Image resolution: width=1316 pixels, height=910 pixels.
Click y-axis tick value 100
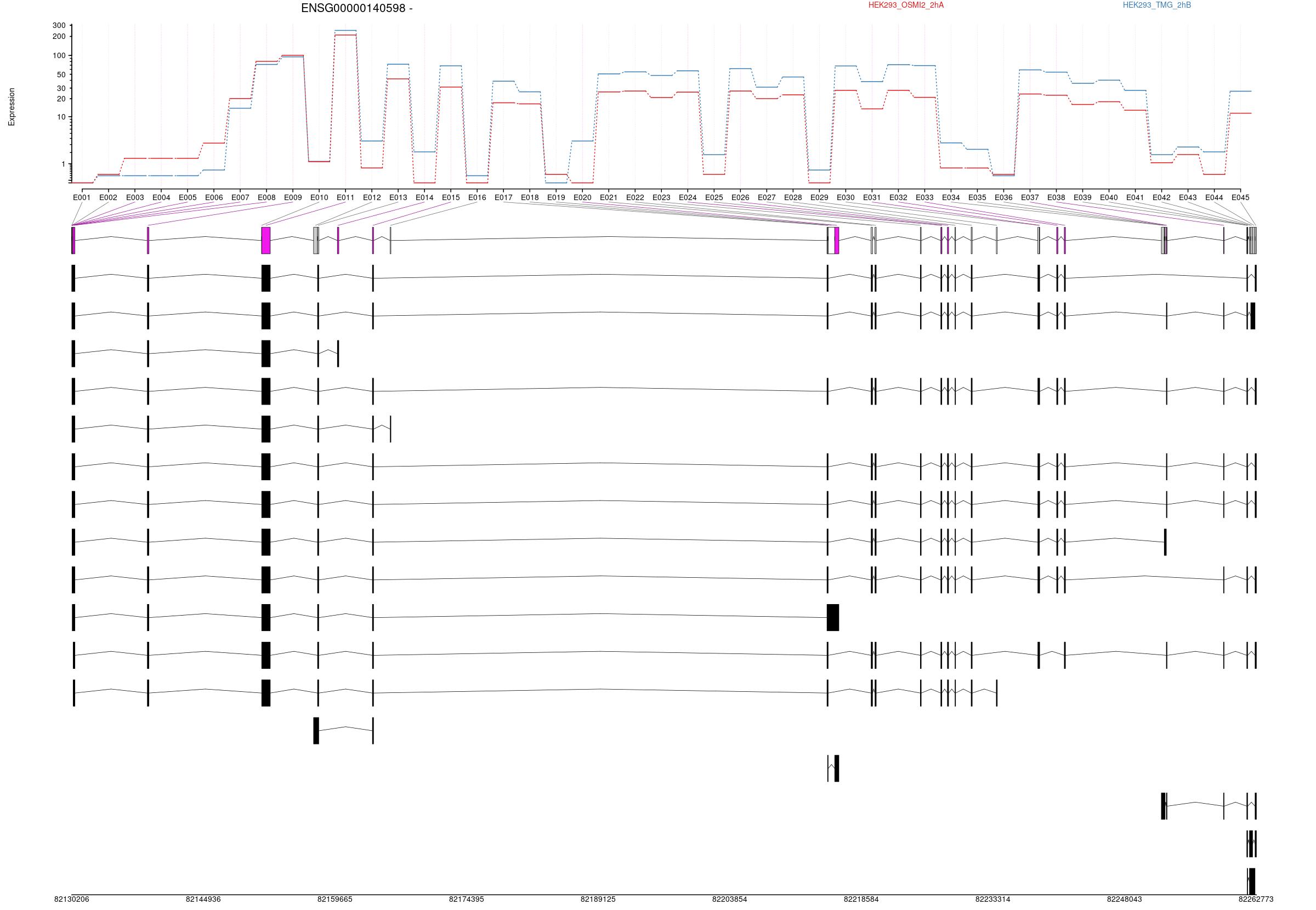pyautogui.click(x=59, y=56)
